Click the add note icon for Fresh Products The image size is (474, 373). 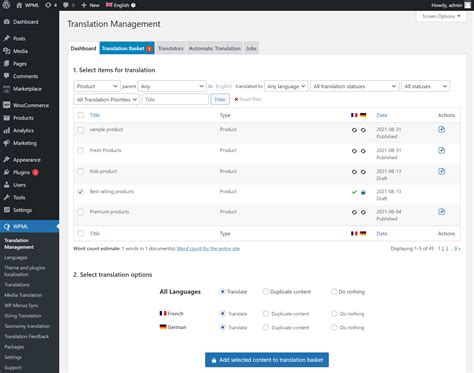pos(442,151)
